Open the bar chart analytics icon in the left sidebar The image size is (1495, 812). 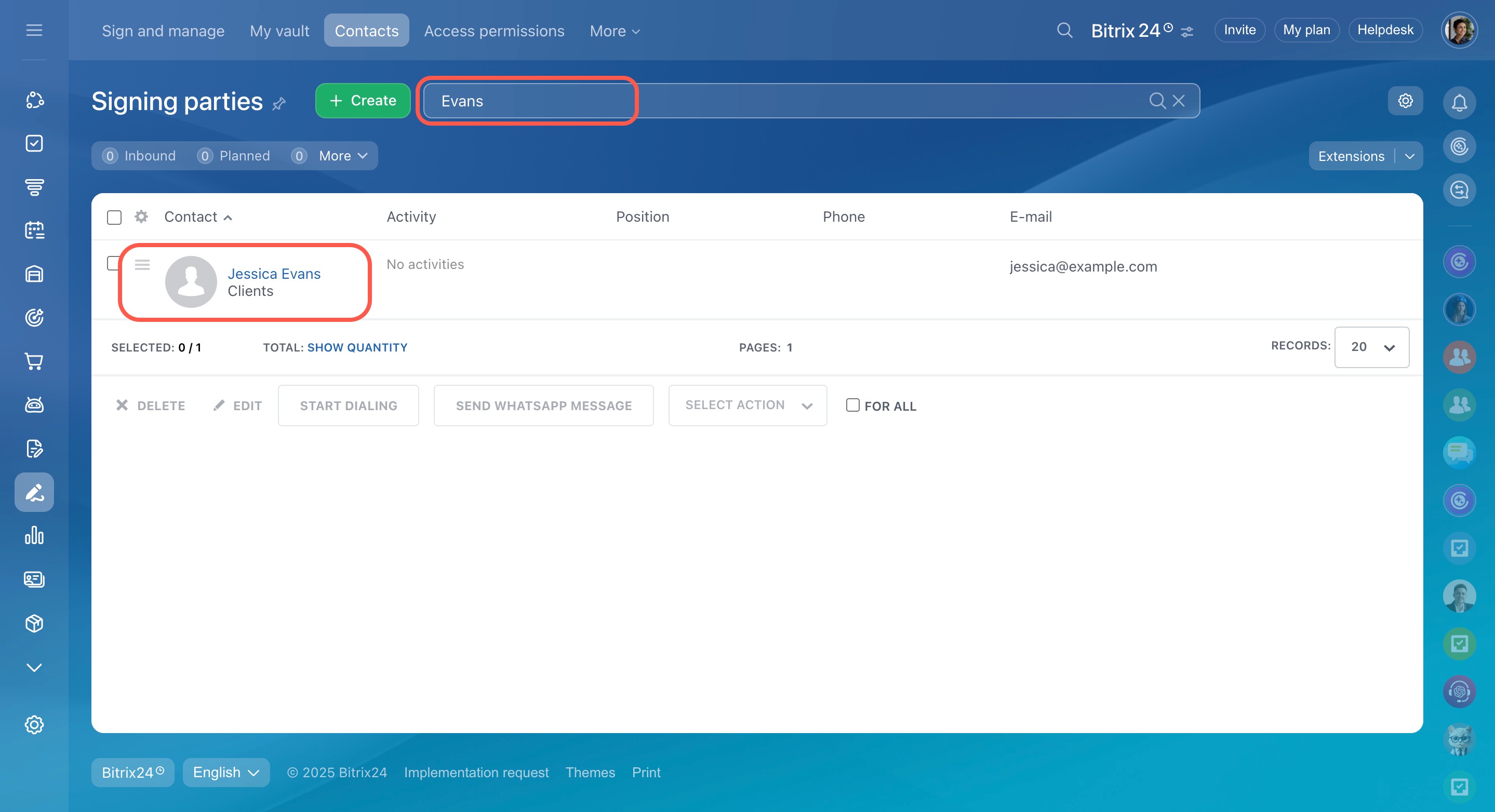pyautogui.click(x=34, y=535)
